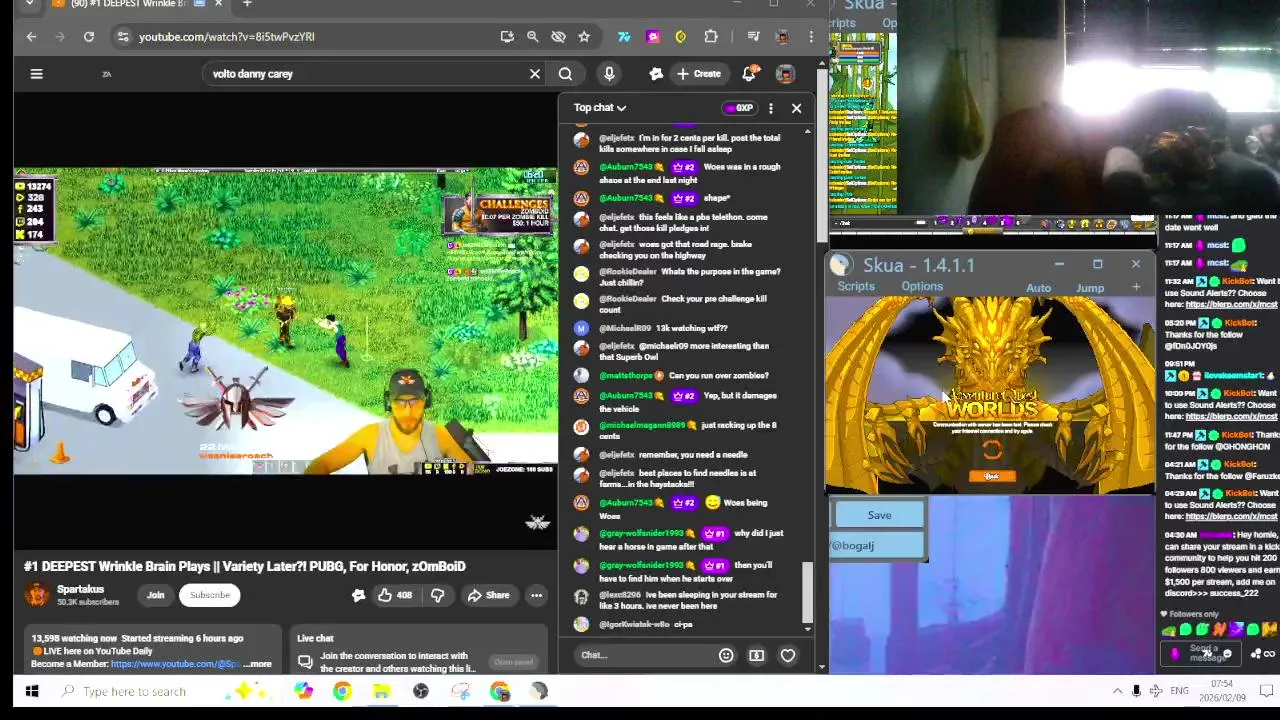Viewport: 1280px width, 720px height.
Task: Click the Save button below Skua
Action: (x=879, y=515)
